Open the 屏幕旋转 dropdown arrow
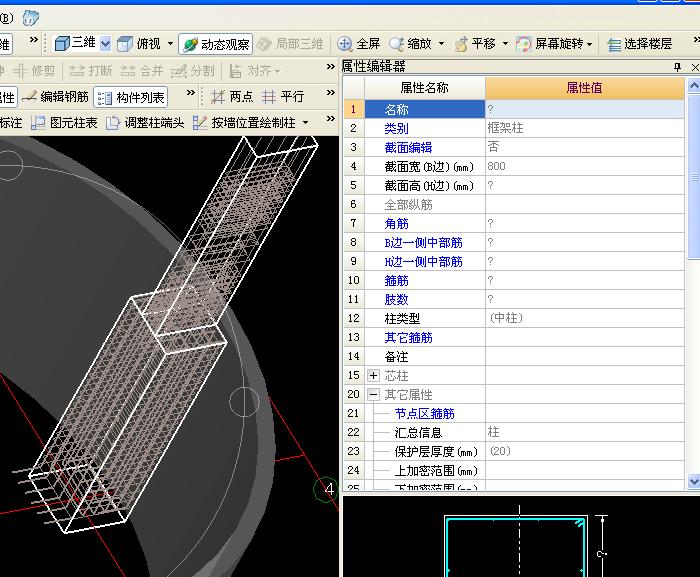The width and height of the screenshot is (700, 577). coord(589,44)
